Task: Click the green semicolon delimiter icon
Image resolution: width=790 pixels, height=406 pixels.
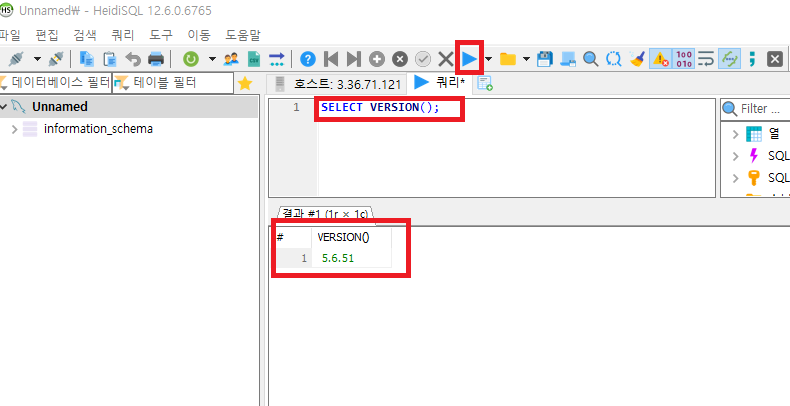Action: [752, 59]
